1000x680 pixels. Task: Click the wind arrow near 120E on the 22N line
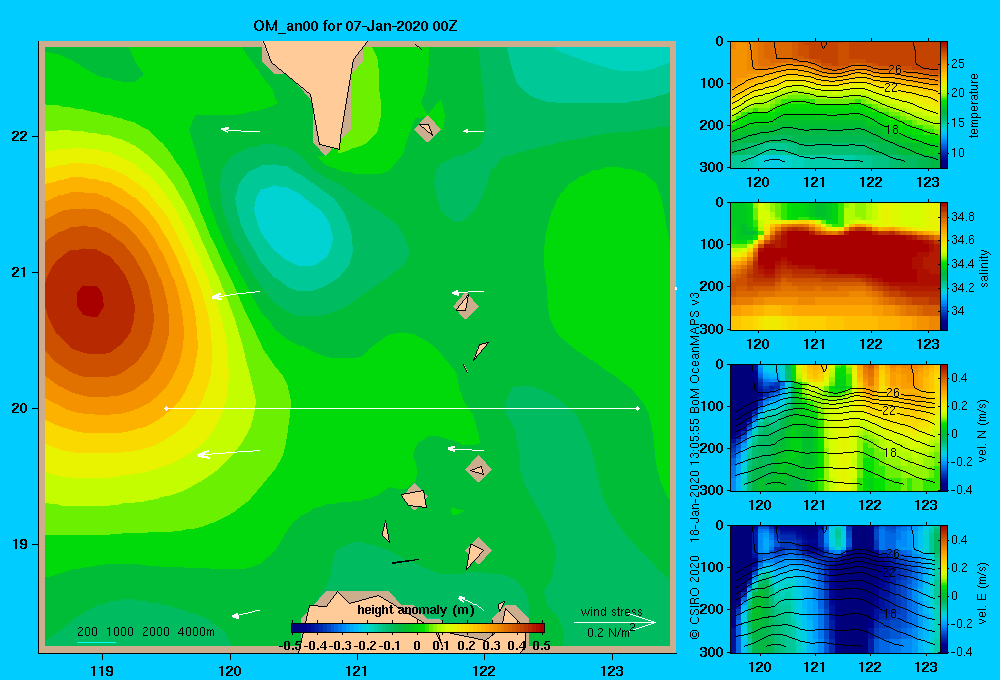pos(240,130)
